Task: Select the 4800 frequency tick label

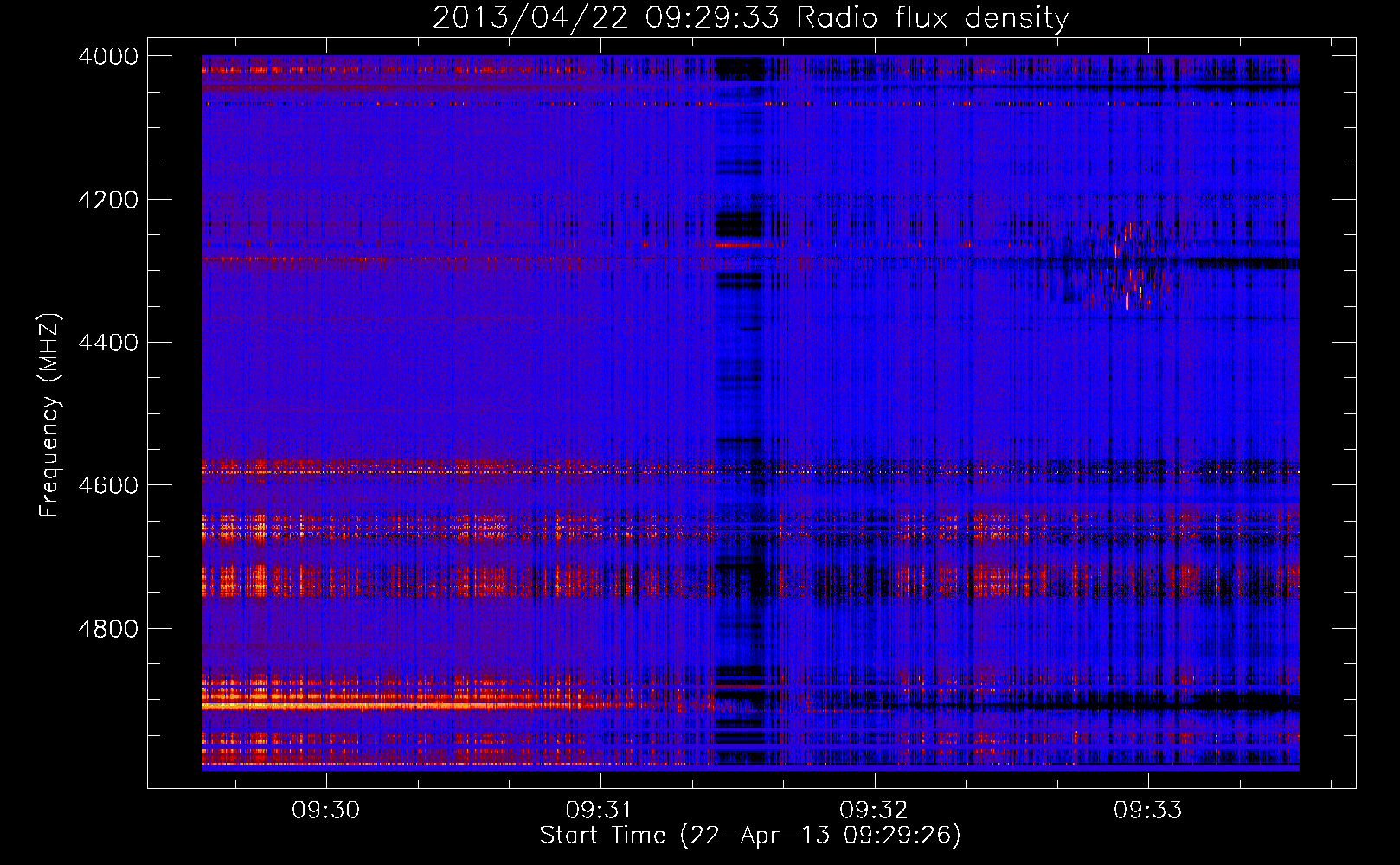Action: [x=108, y=629]
